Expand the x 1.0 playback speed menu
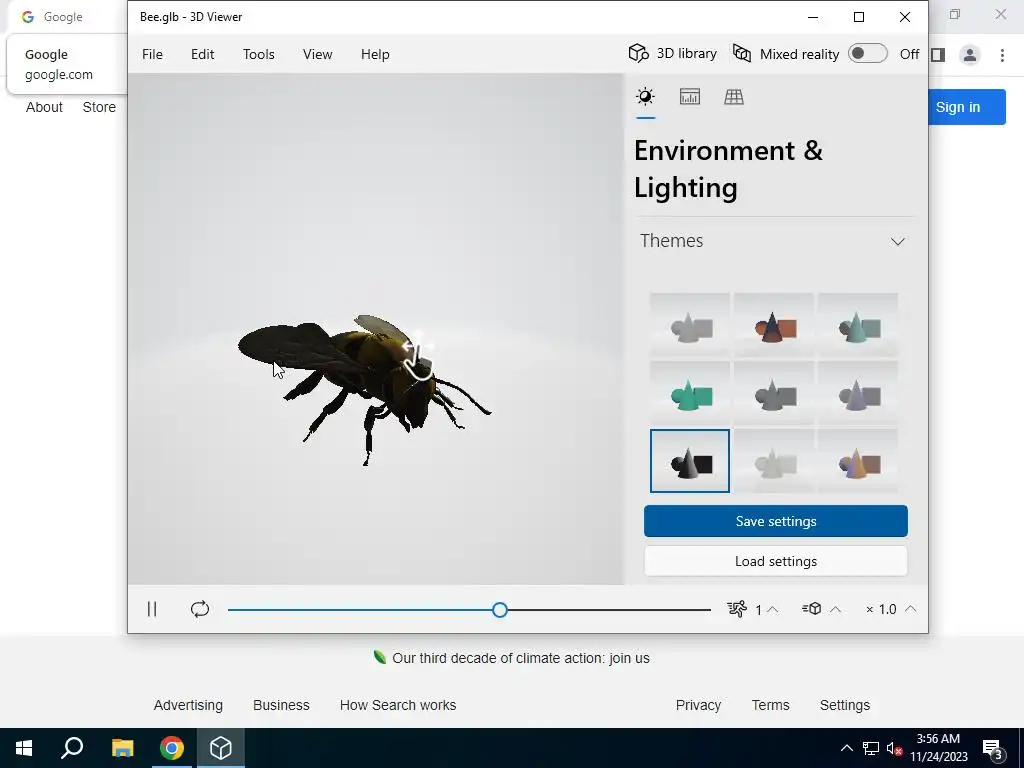The height and width of the screenshot is (768, 1024). pyautogui.click(x=891, y=609)
